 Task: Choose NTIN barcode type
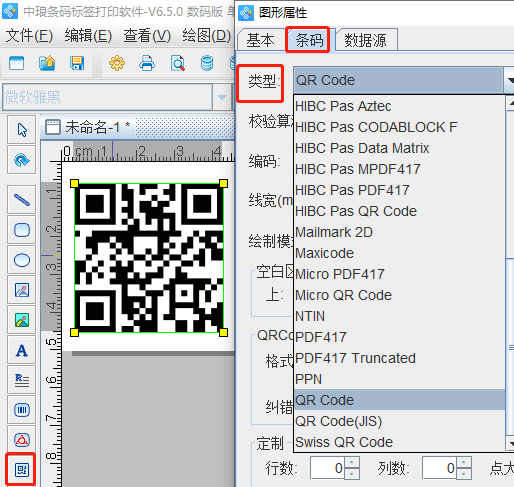(x=399, y=316)
